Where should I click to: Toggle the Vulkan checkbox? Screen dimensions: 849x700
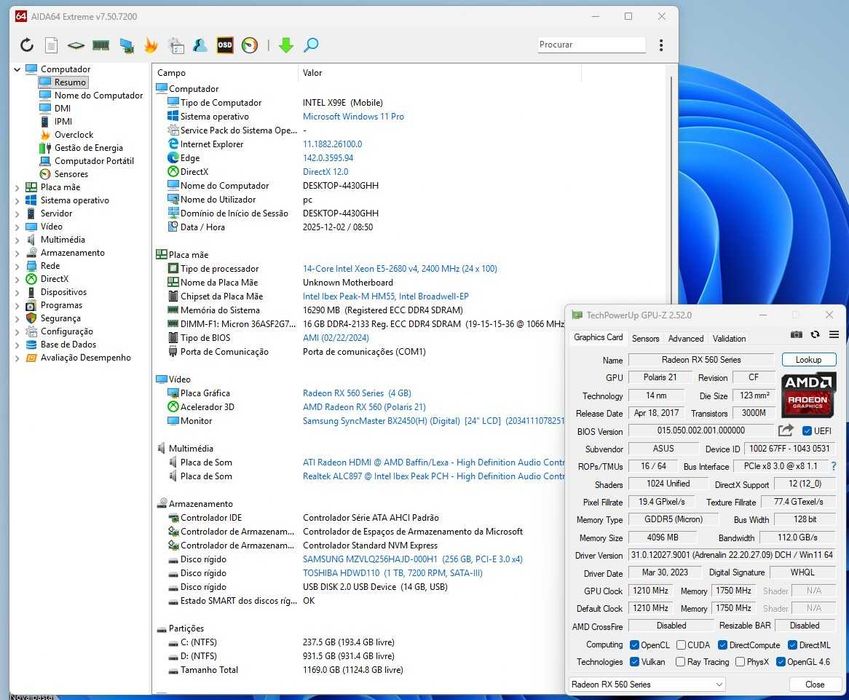(635, 662)
